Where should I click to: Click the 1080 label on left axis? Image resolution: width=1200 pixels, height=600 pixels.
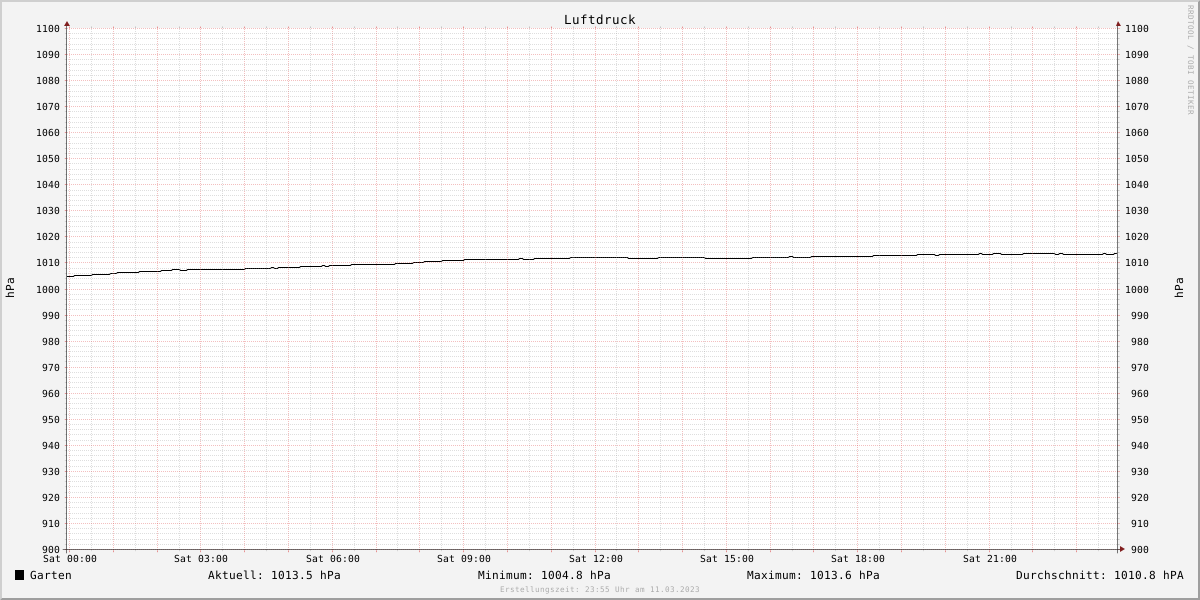pyautogui.click(x=47, y=81)
